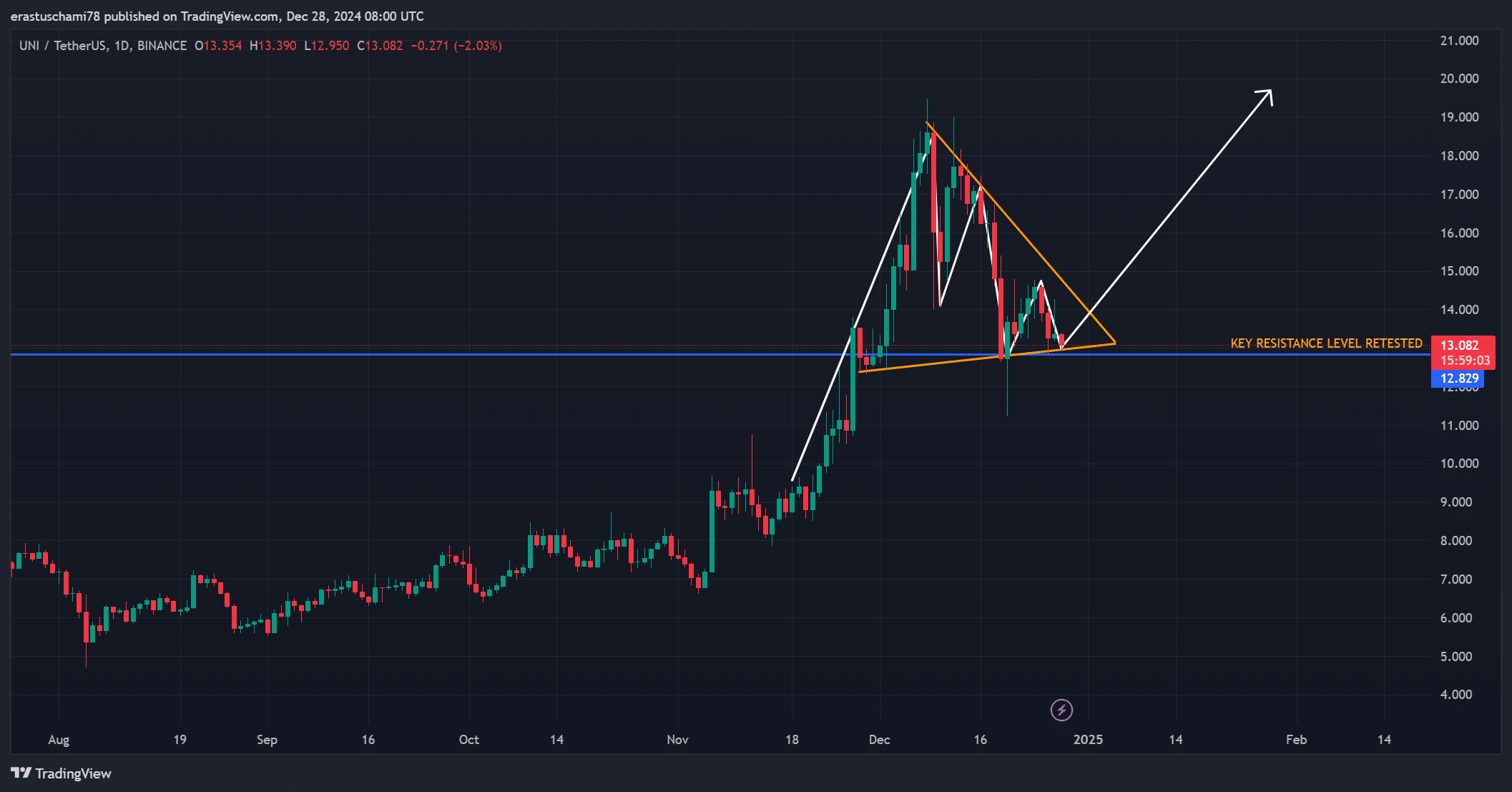
Task: Click the 4.000 price axis label
Action: [x=1455, y=695]
